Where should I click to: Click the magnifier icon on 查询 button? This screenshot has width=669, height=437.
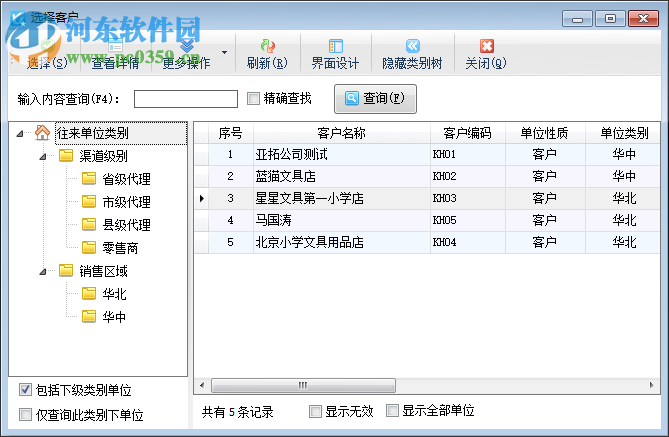(352, 98)
